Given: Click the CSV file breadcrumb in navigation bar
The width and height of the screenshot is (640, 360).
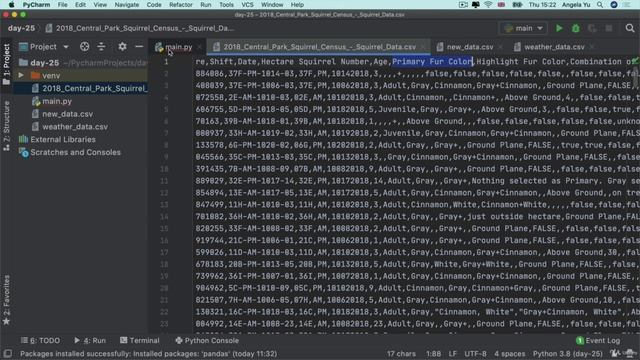Looking at the screenshot, I should coord(140,28).
